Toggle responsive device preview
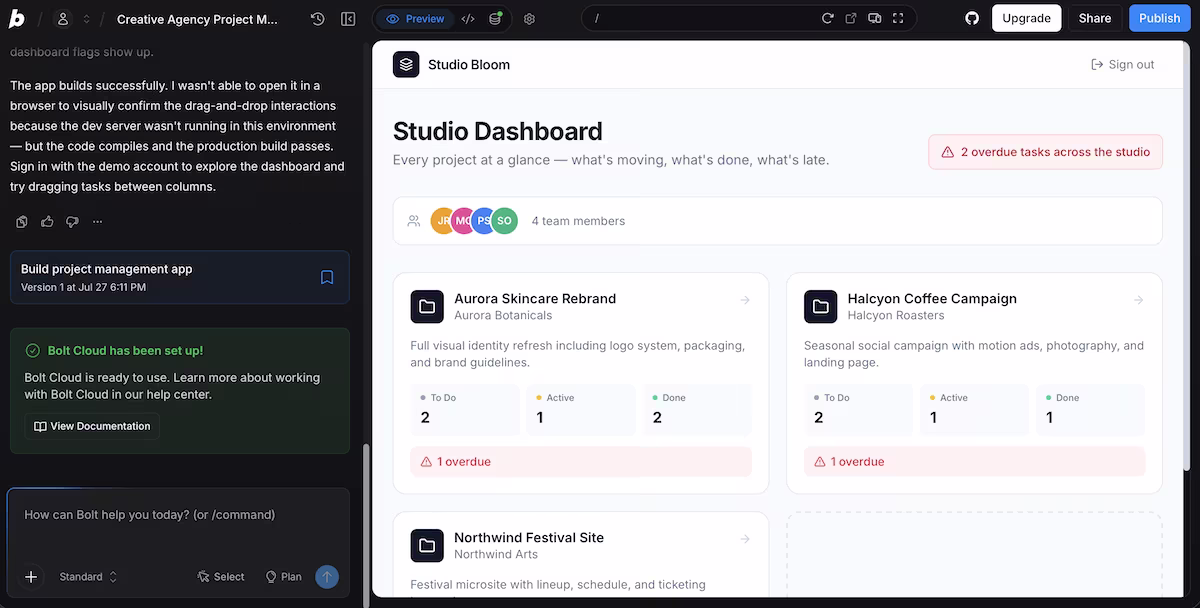1200x608 pixels. (875, 19)
